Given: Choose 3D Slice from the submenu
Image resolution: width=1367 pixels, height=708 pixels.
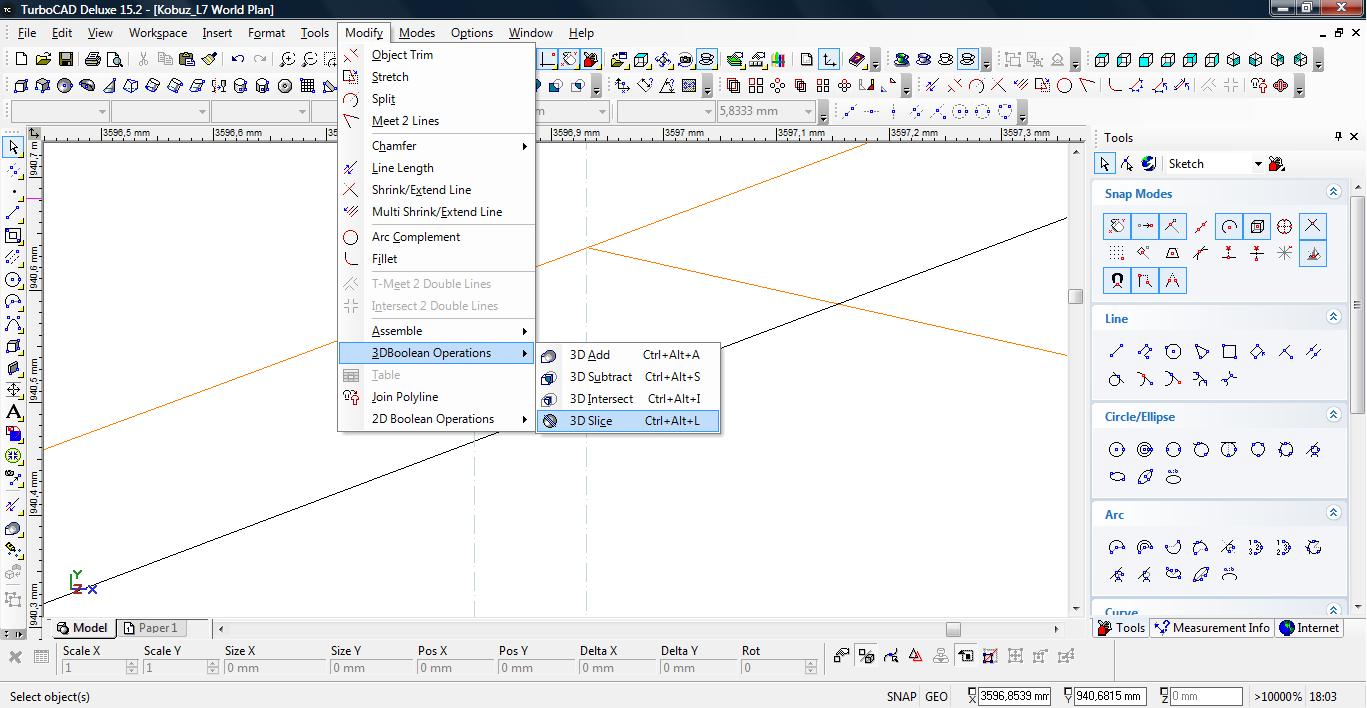Looking at the screenshot, I should point(628,421).
